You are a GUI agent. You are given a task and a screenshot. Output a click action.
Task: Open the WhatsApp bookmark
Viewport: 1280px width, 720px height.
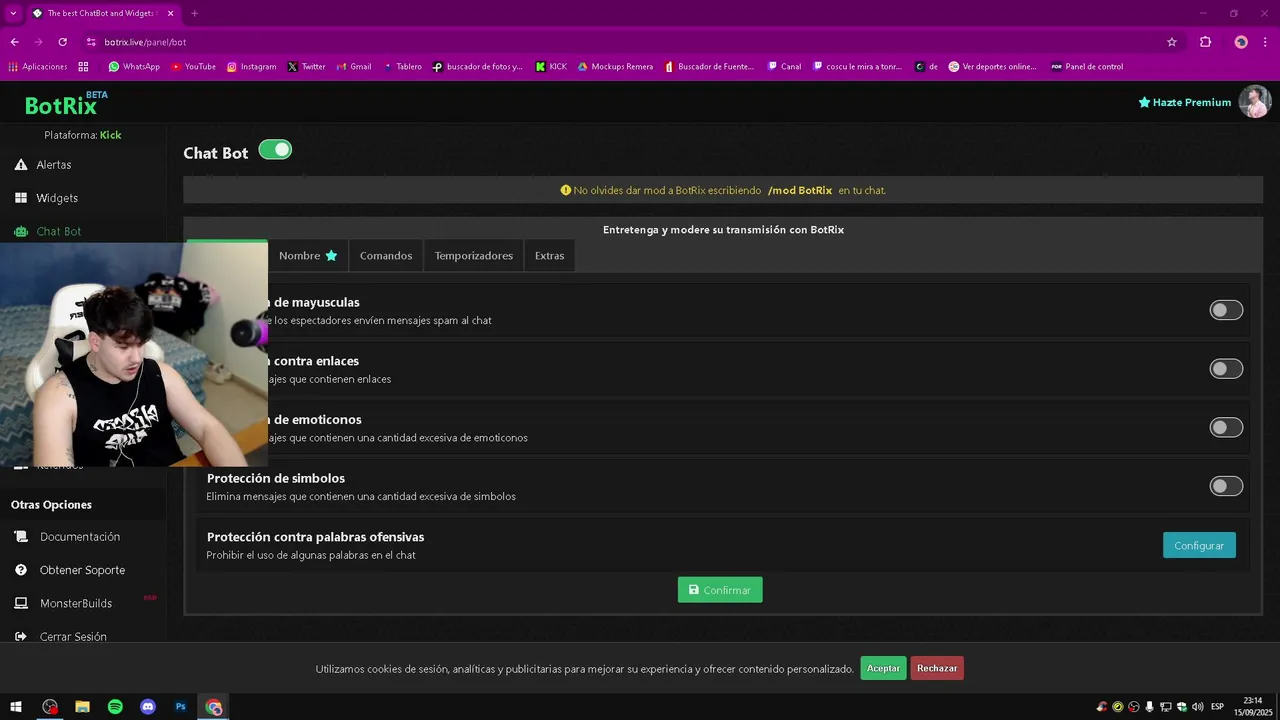tap(134, 67)
